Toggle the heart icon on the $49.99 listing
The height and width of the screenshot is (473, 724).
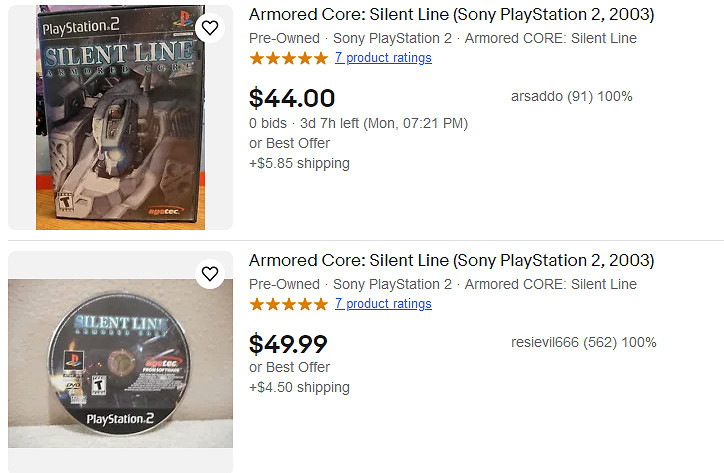[x=209, y=274]
